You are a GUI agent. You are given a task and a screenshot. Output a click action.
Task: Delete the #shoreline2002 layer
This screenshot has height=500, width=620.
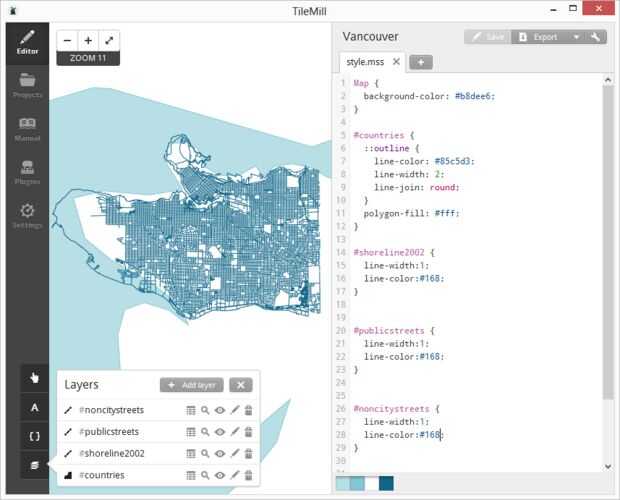pos(248,454)
